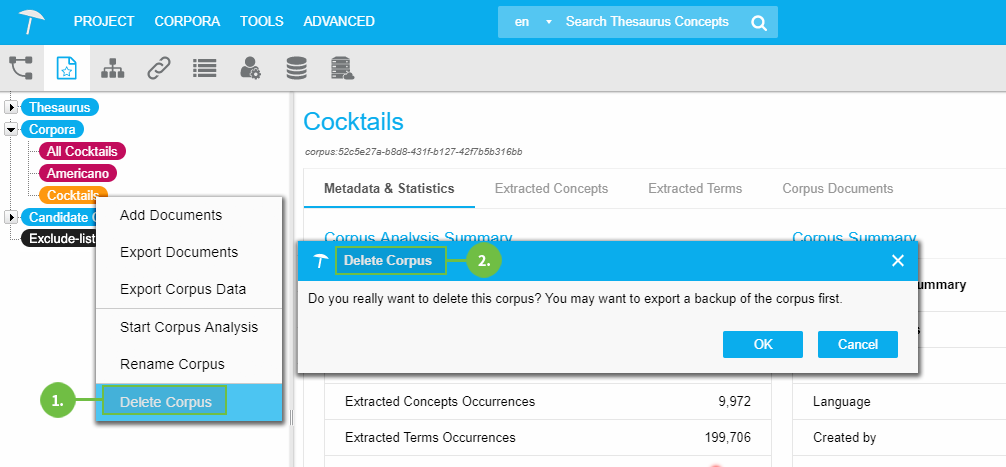Open the database stack icon

[296, 68]
